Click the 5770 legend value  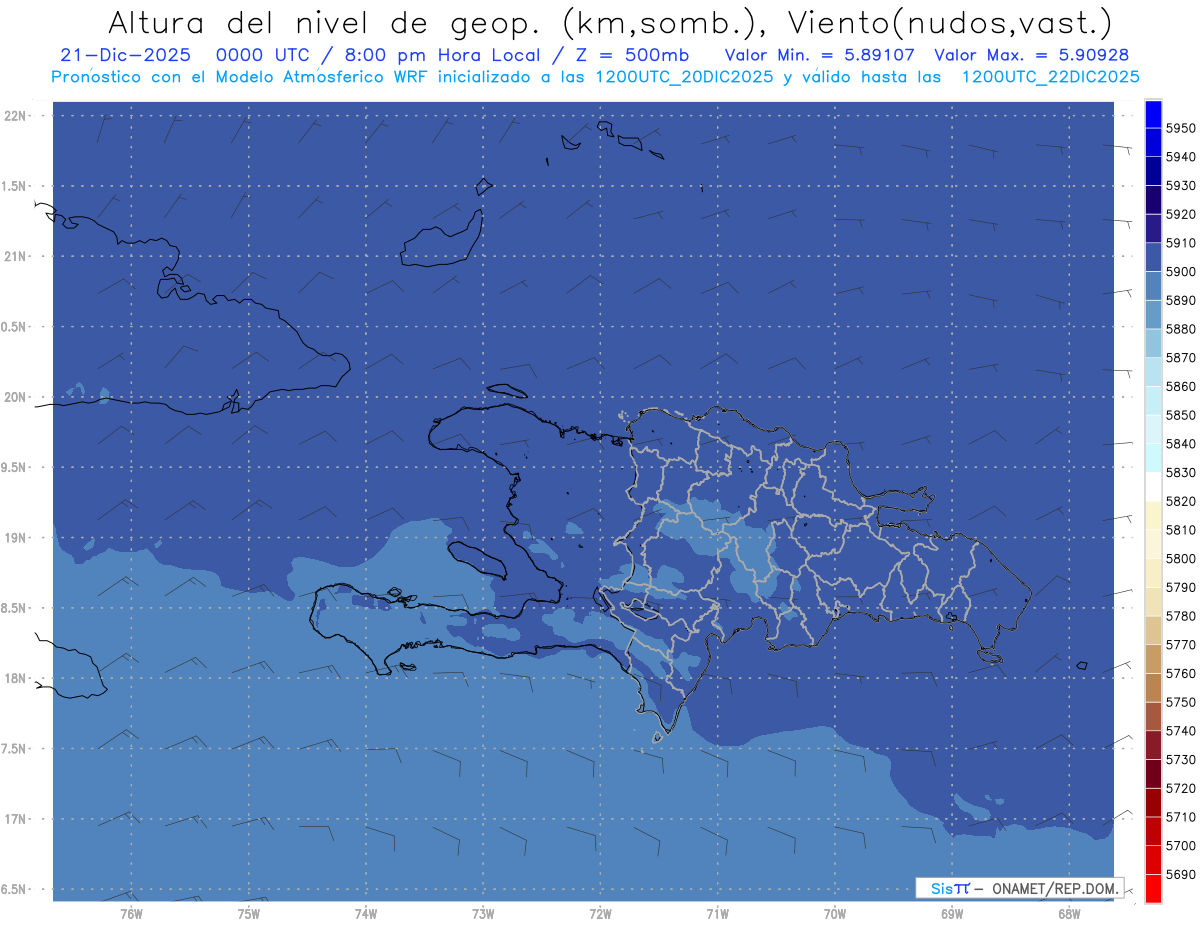click(1180, 645)
